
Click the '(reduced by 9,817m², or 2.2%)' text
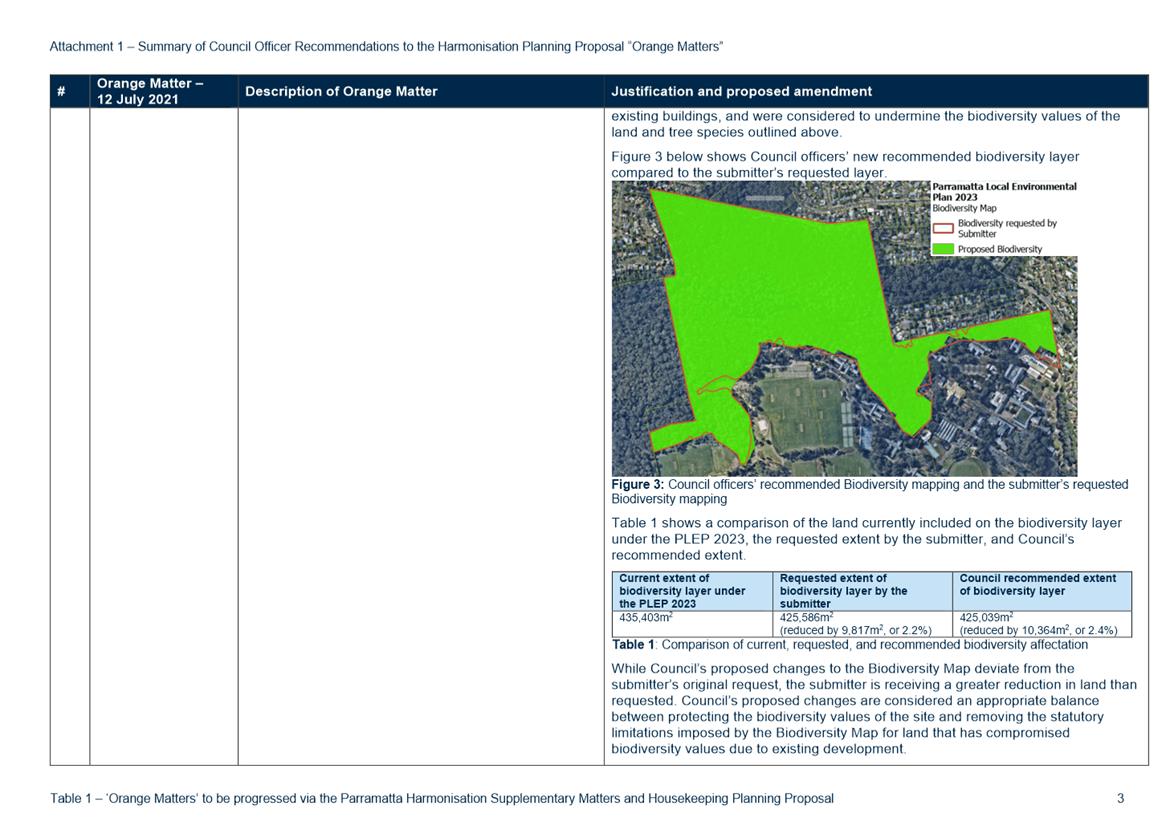(x=856, y=630)
